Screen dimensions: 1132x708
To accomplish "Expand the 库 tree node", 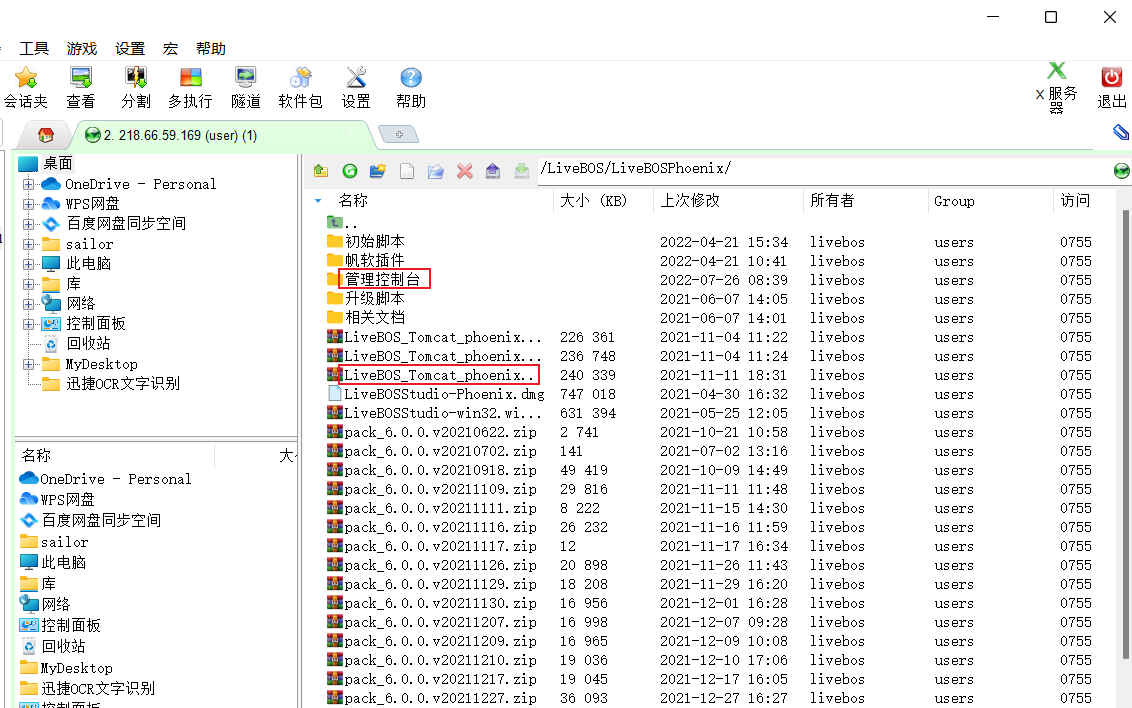I will (28, 284).
